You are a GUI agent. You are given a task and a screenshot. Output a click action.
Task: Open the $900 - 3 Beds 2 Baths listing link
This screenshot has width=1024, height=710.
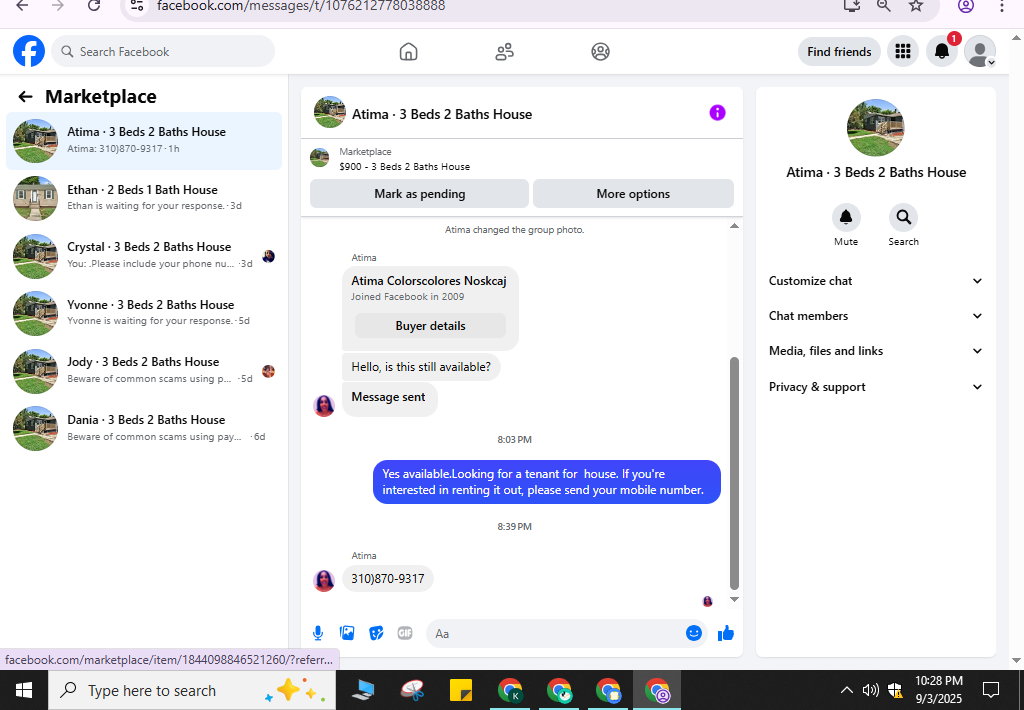point(404,167)
